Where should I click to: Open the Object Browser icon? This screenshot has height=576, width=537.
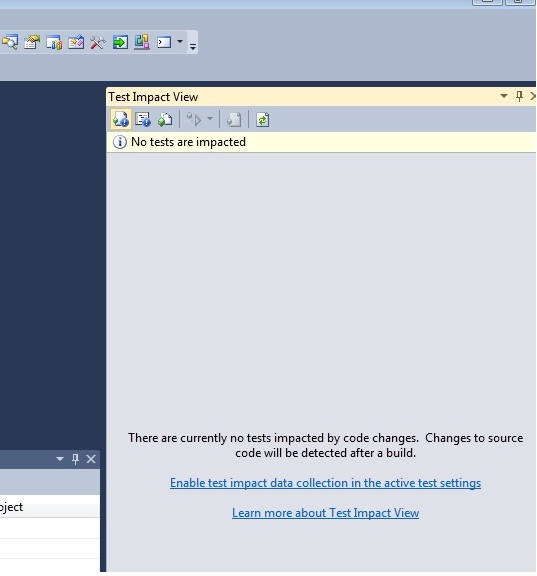click(76, 42)
